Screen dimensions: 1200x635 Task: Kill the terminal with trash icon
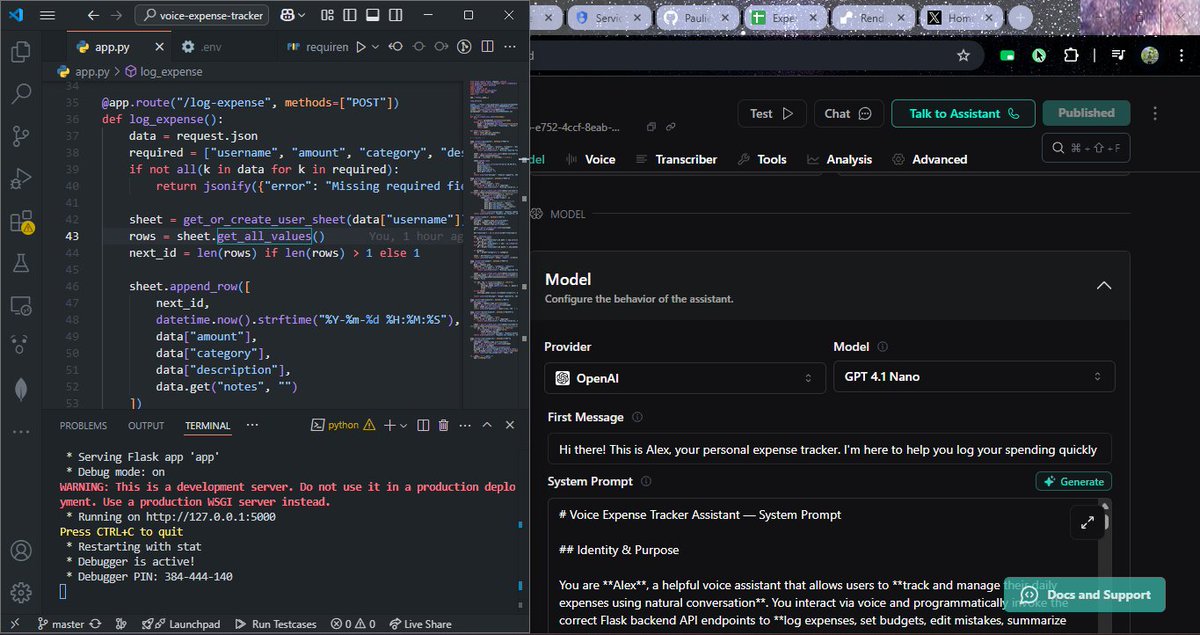click(443, 425)
